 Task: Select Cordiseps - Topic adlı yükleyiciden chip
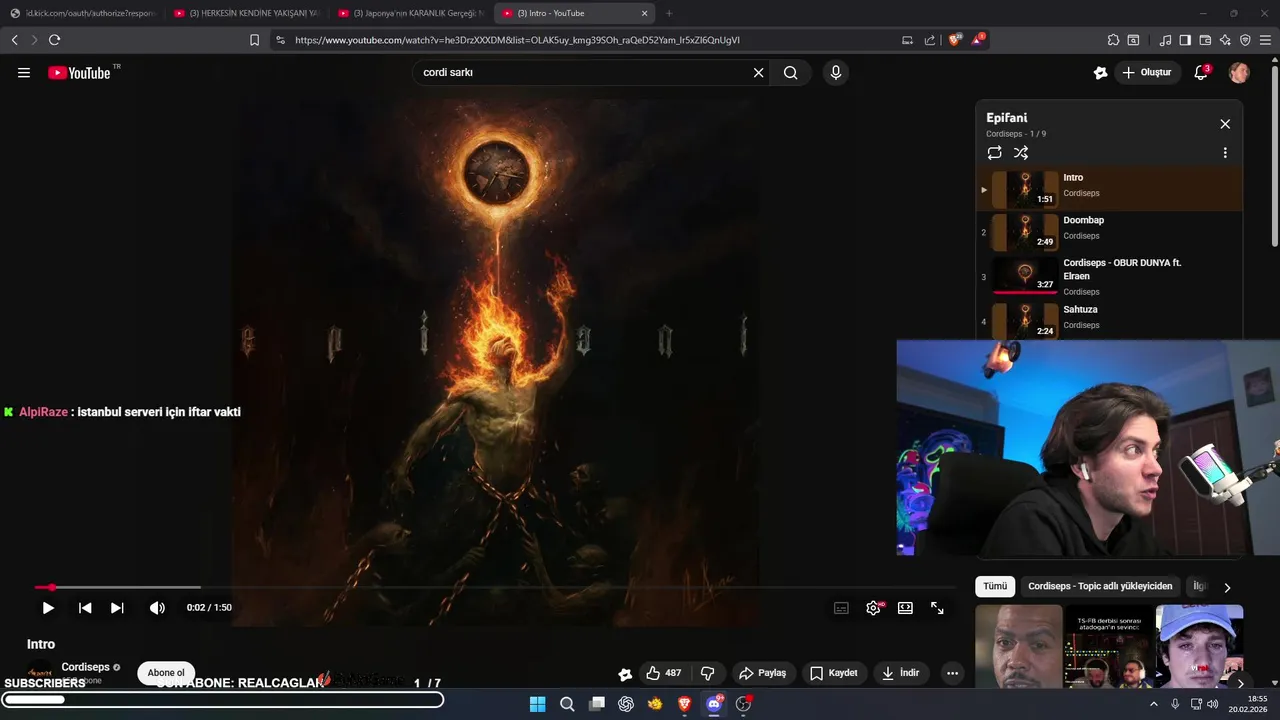(x=1100, y=587)
